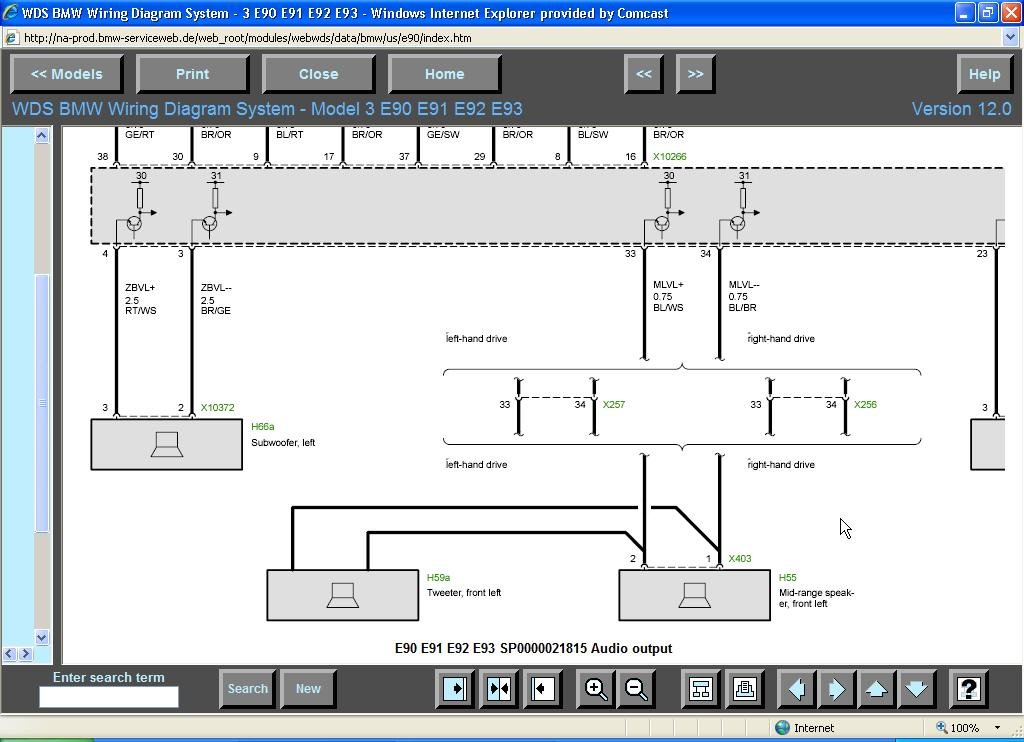Click connector label X257

(614, 404)
